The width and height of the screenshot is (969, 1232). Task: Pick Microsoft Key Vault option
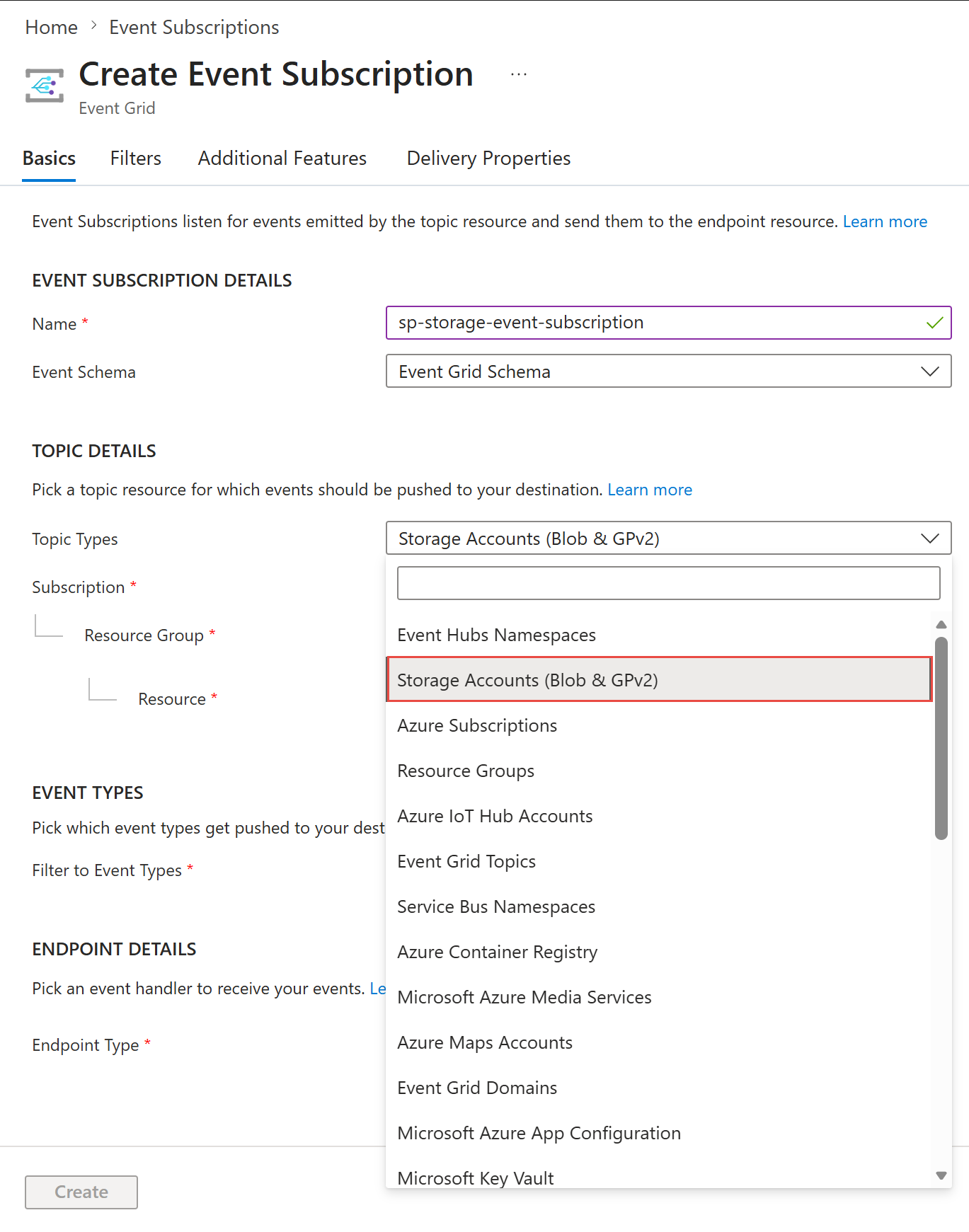(x=659, y=1173)
